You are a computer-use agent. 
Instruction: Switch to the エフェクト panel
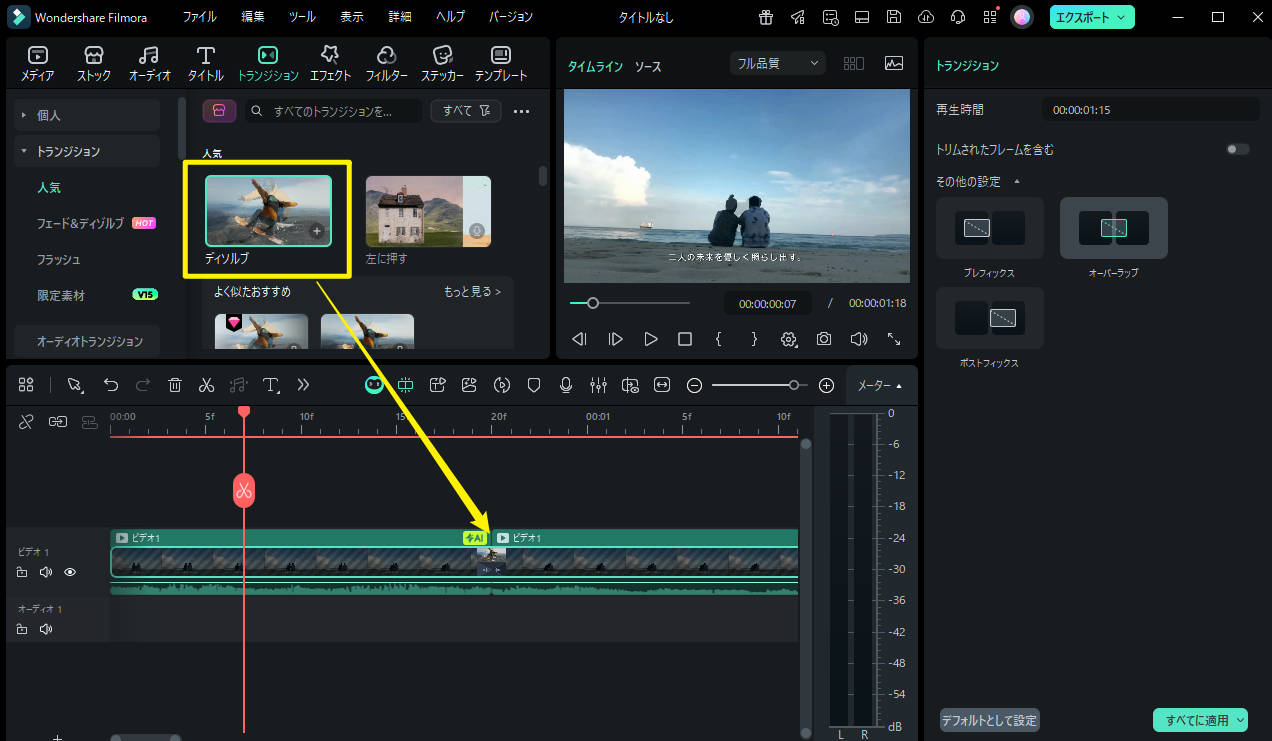[330, 60]
